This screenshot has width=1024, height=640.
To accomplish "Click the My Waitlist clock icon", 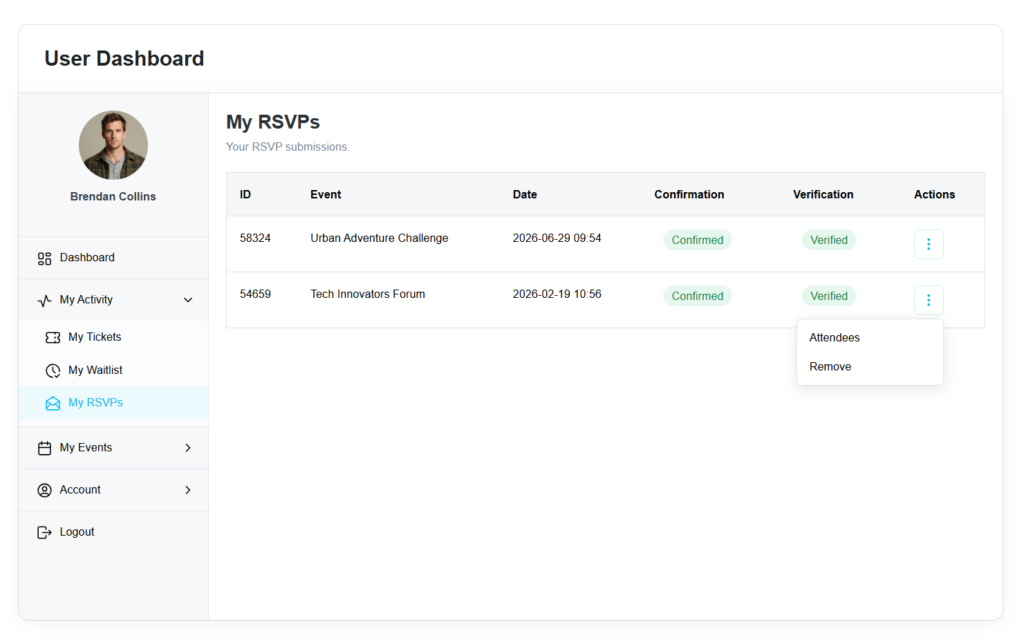I will coord(53,371).
